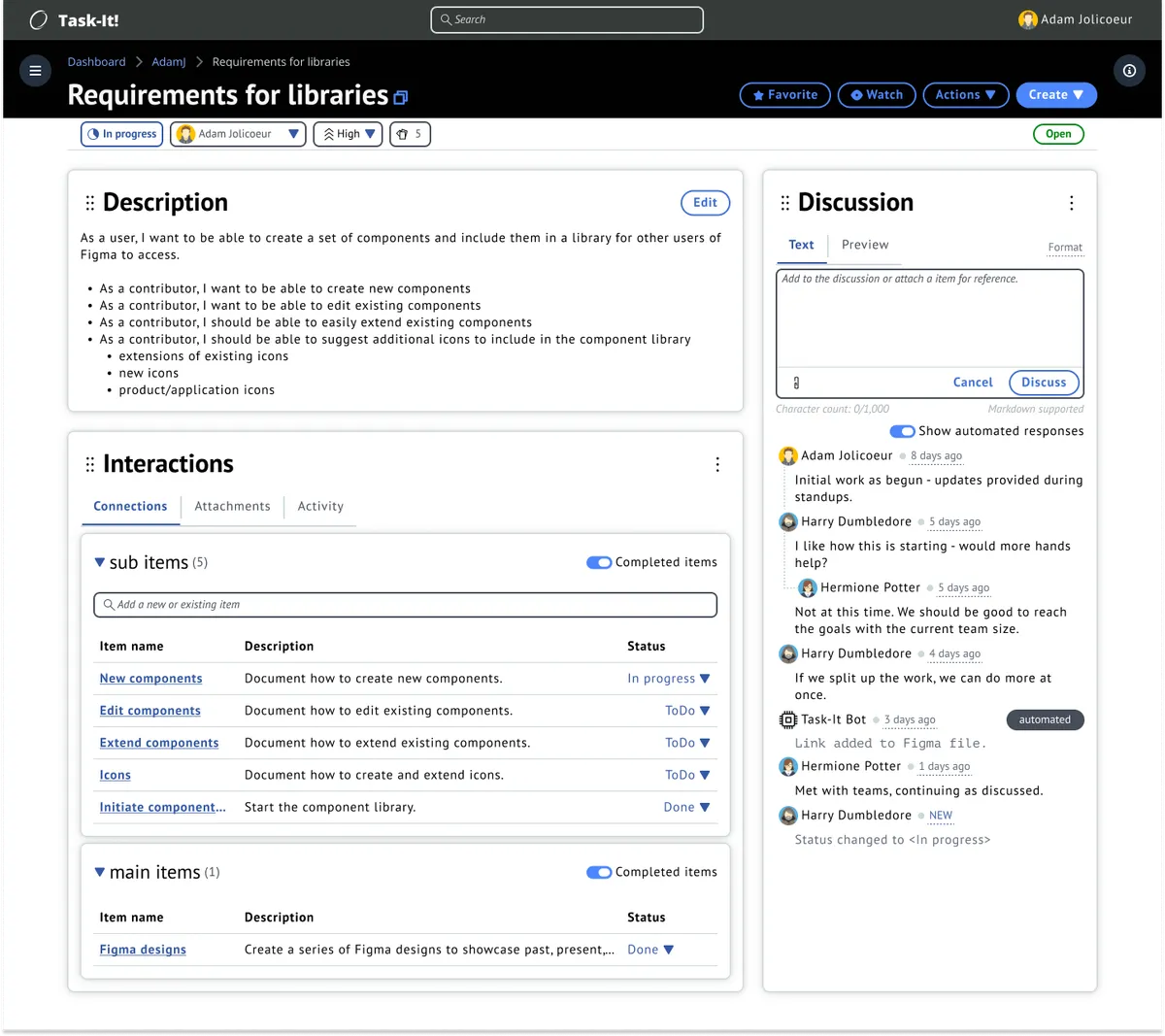Star this item using the Favorite button

pos(784,95)
